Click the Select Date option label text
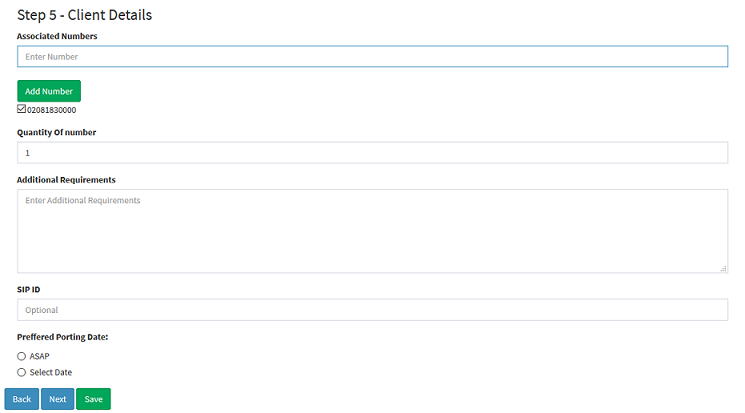 51,372
